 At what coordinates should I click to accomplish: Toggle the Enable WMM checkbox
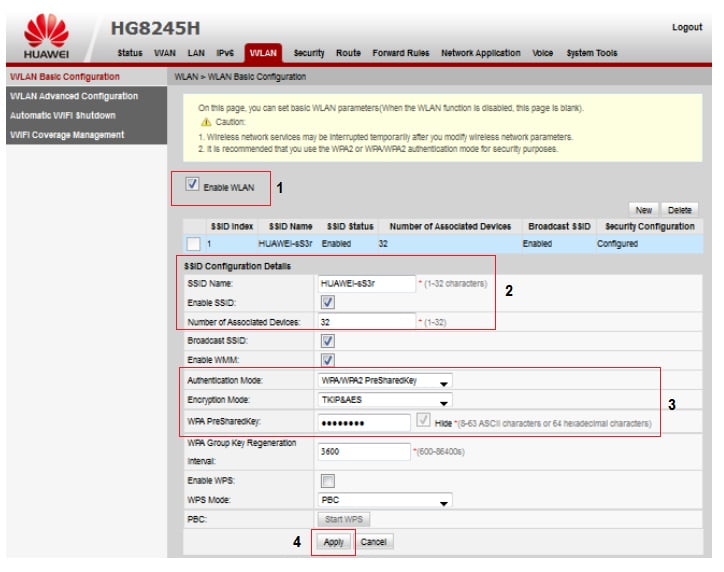[328, 360]
